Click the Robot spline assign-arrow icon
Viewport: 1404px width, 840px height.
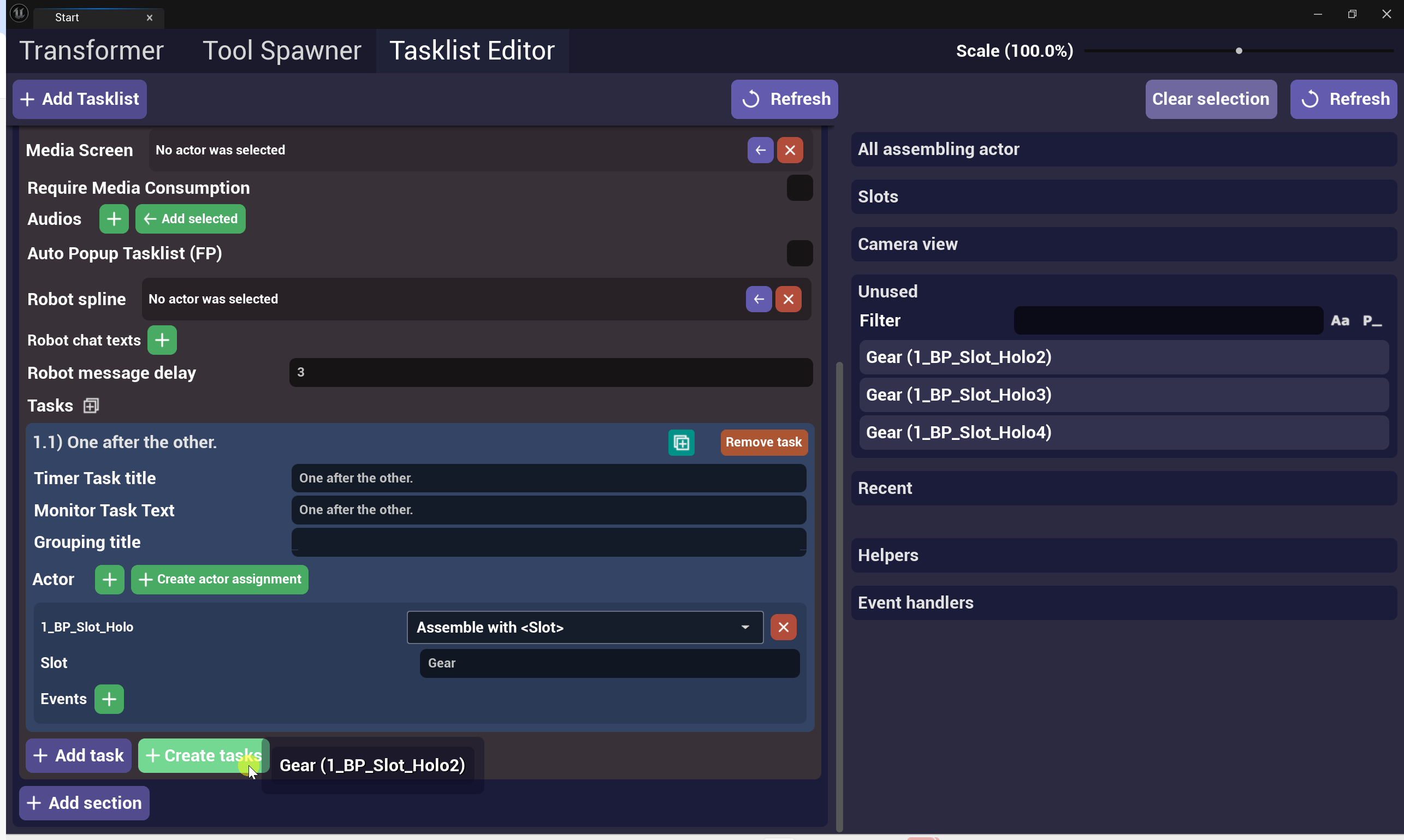(759, 299)
